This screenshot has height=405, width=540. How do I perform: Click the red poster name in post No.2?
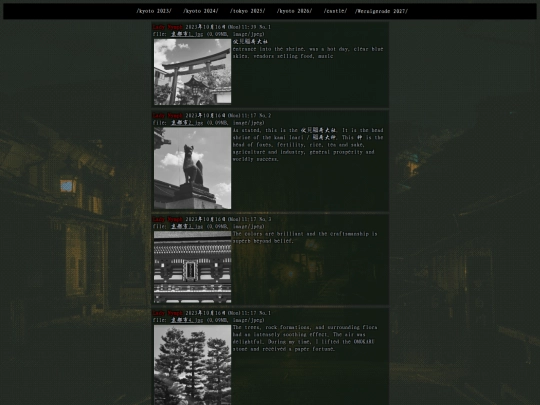(168, 115)
